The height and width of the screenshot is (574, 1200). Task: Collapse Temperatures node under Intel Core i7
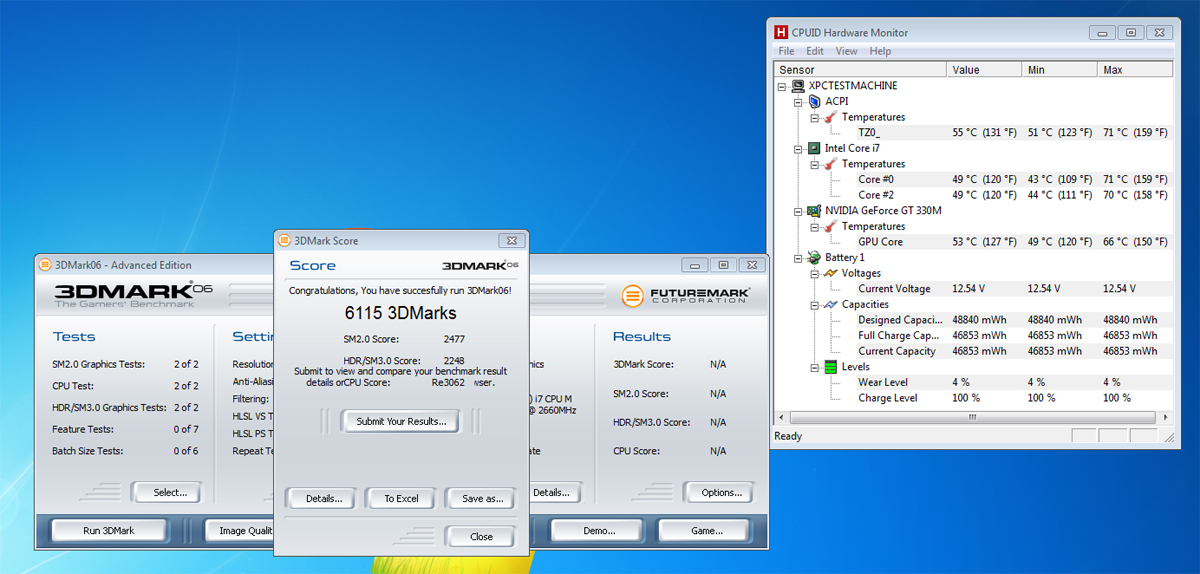(x=815, y=164)
